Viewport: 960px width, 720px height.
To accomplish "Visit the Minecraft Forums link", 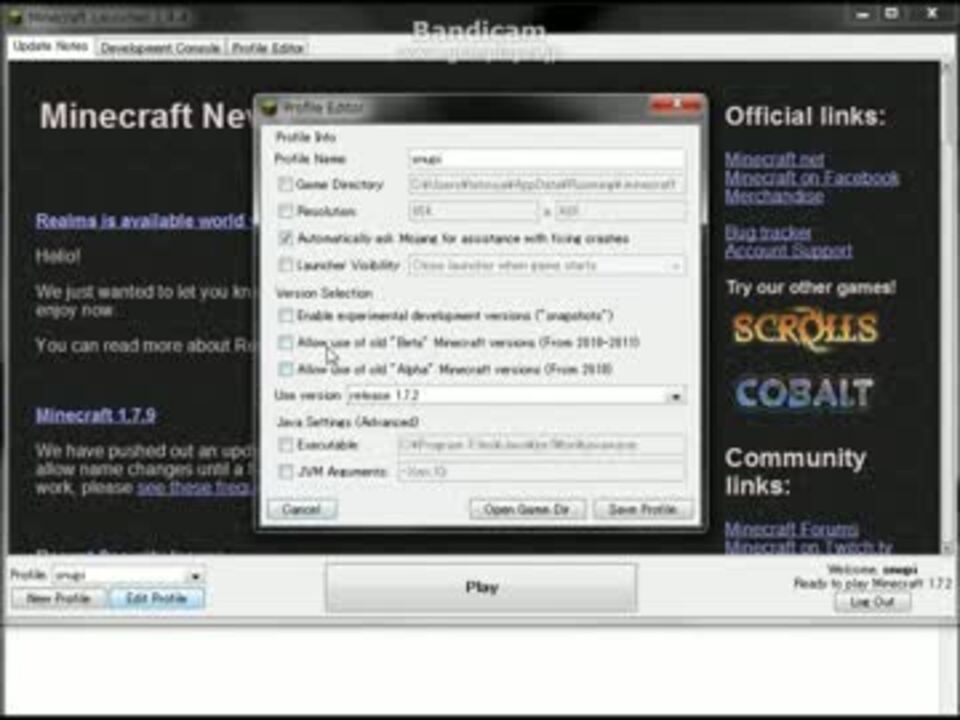I will [792, 528].
